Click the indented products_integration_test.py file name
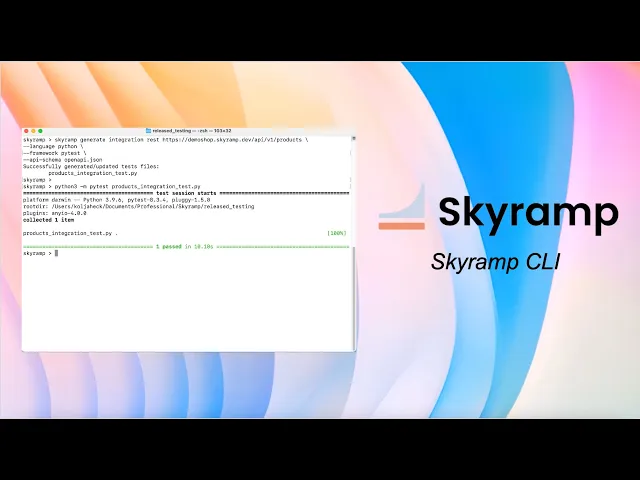The width and height of the screenshot is (640, 480). 93,173
